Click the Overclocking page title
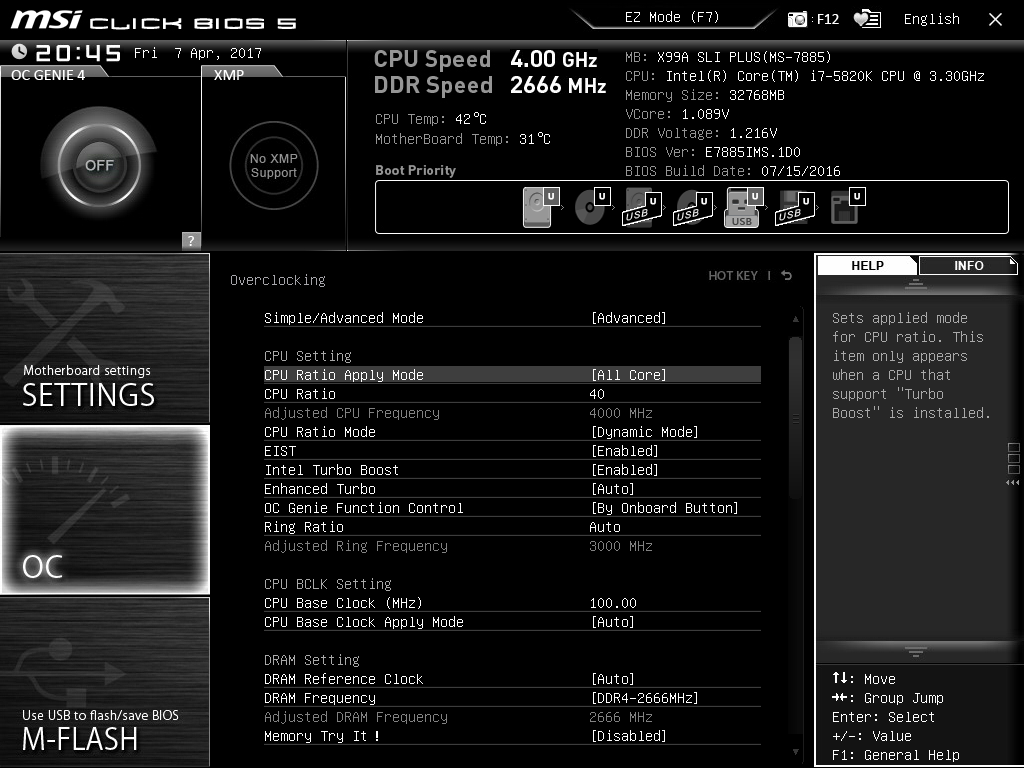This screenshot has height=768, width=1024. pos(278,280)
